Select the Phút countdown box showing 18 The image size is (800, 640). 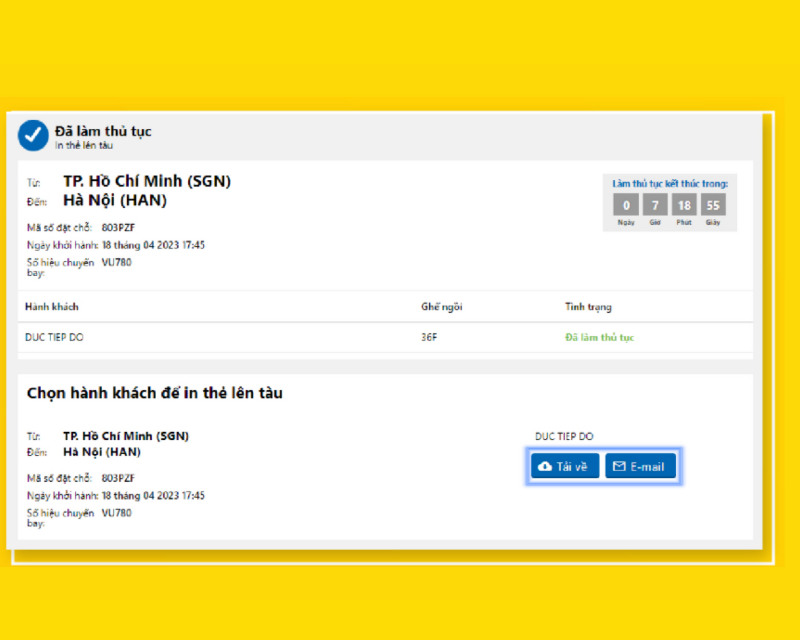tap(683, 205)
